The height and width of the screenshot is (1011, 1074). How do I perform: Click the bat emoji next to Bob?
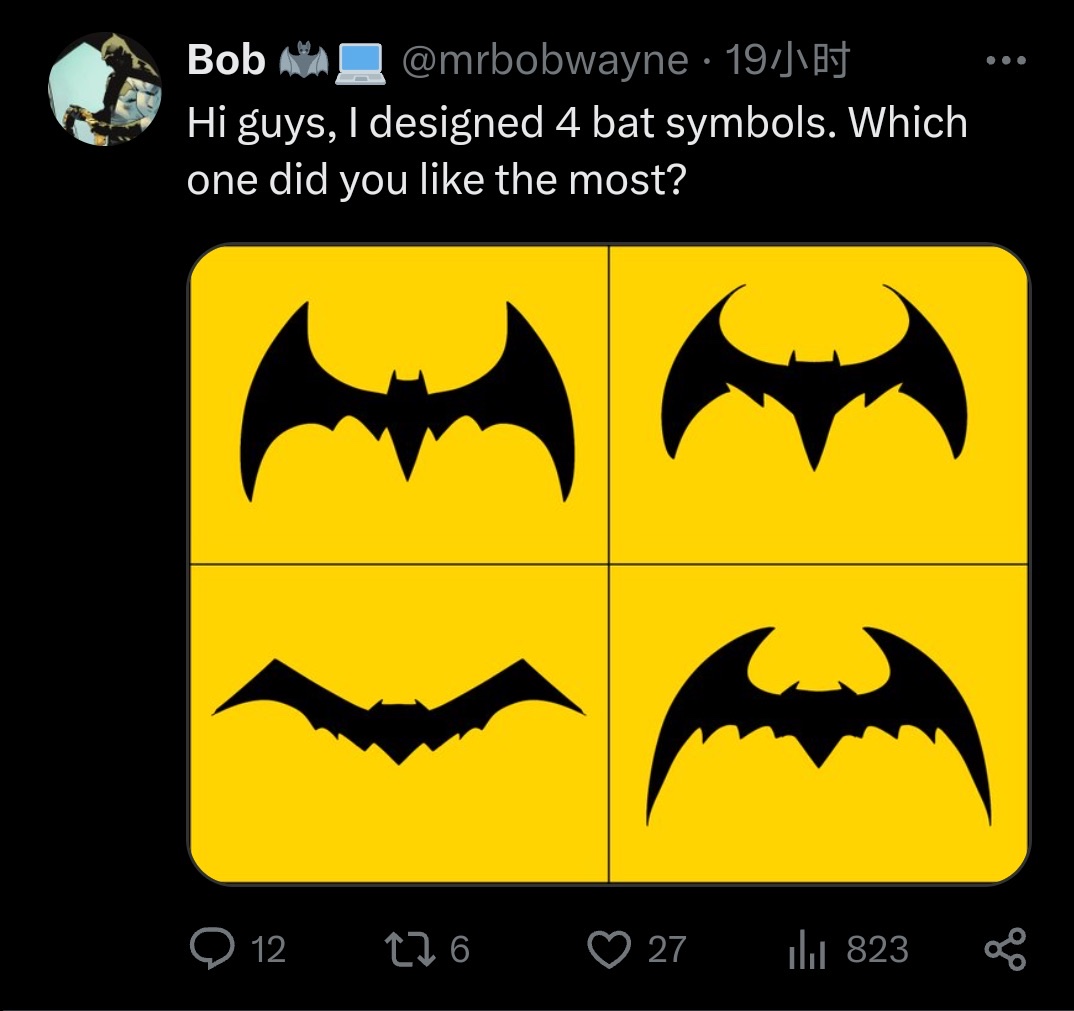[x=303, y=60]
